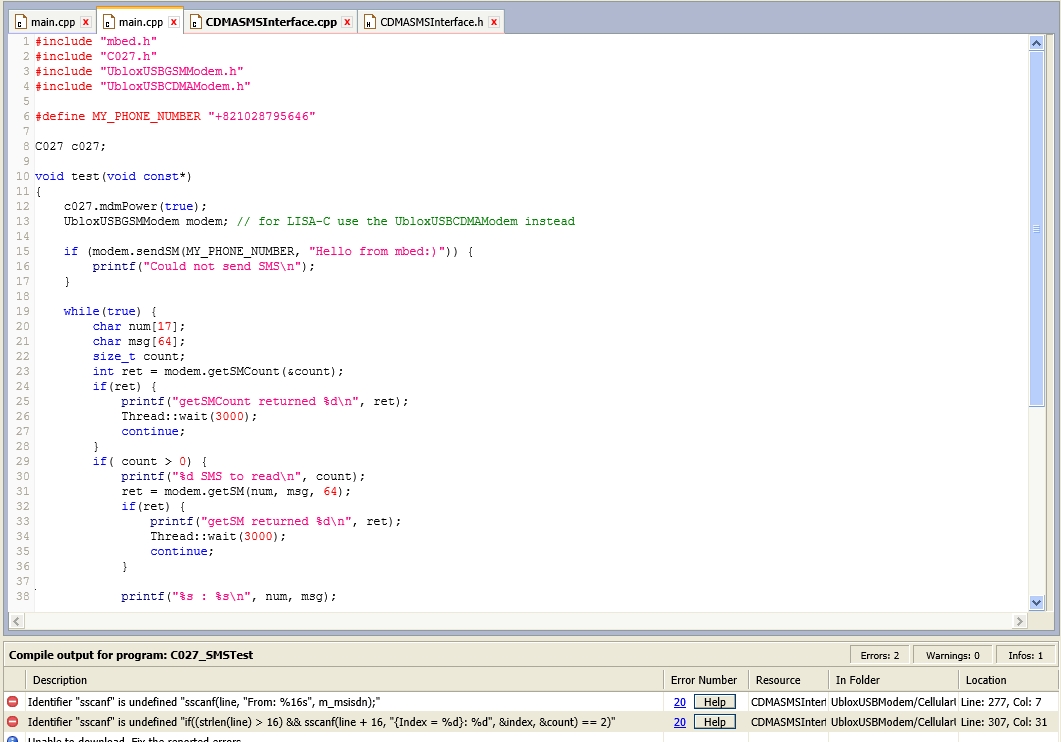Sort by the Description column header

[x=60, y=680]
